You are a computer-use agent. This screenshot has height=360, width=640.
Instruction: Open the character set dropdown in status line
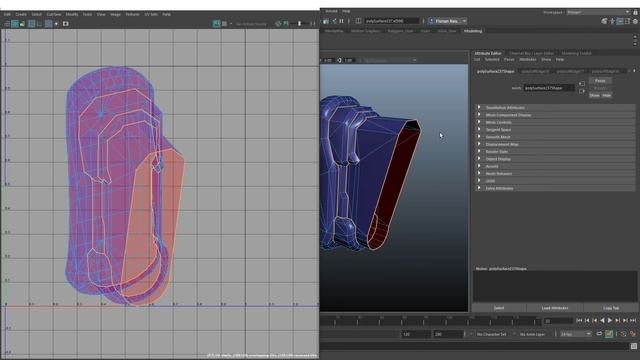point(448,21)
